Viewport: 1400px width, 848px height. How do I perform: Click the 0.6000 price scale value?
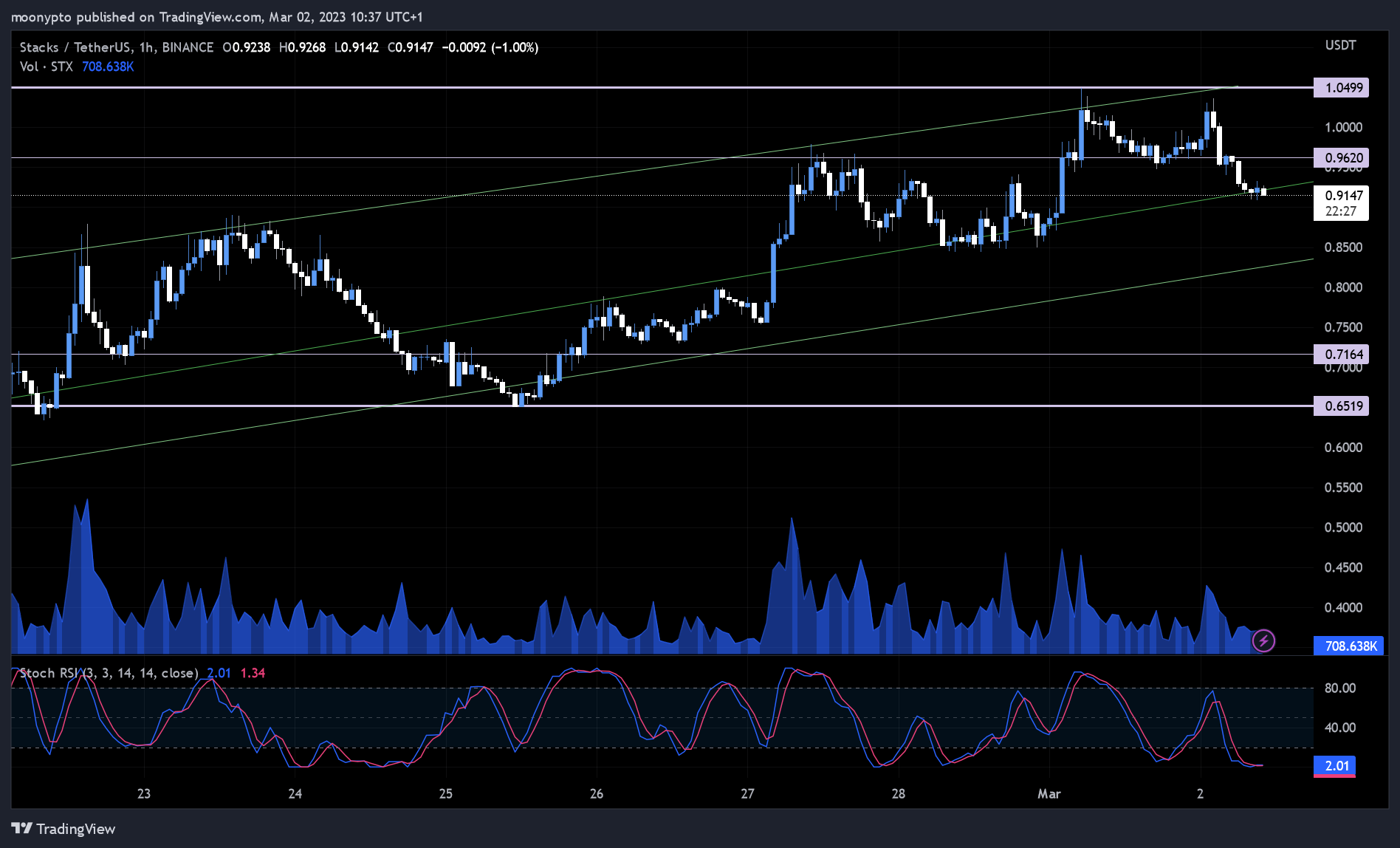(1343, 448)
